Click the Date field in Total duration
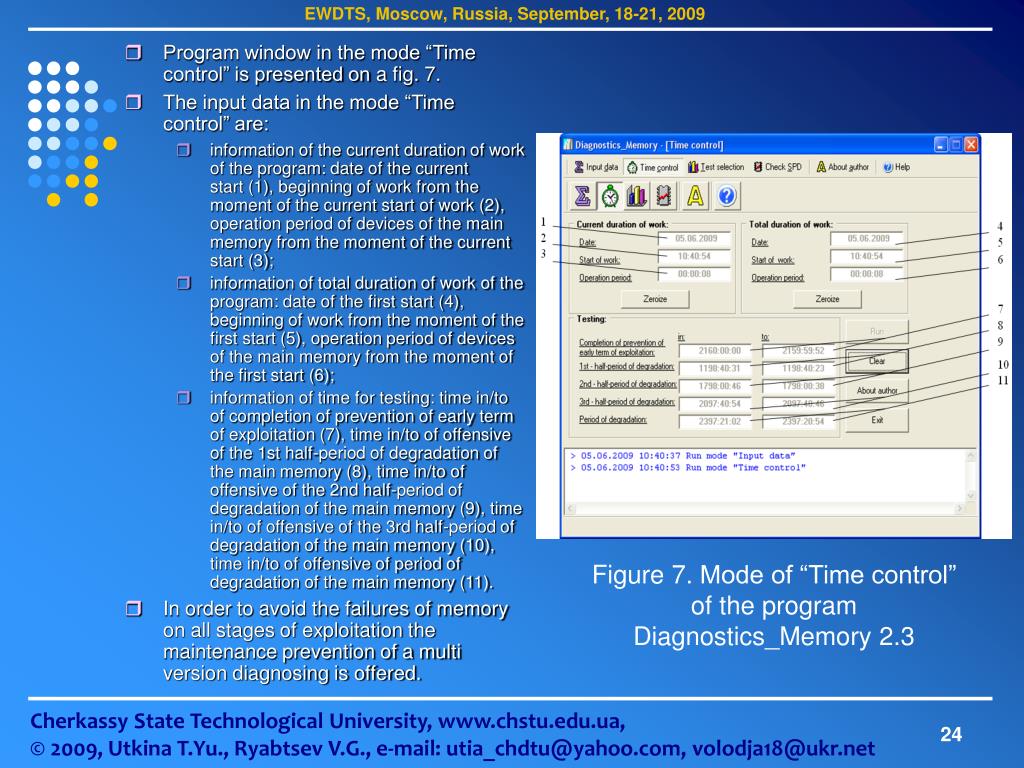The image size is (1024, 768). [867, 238]
